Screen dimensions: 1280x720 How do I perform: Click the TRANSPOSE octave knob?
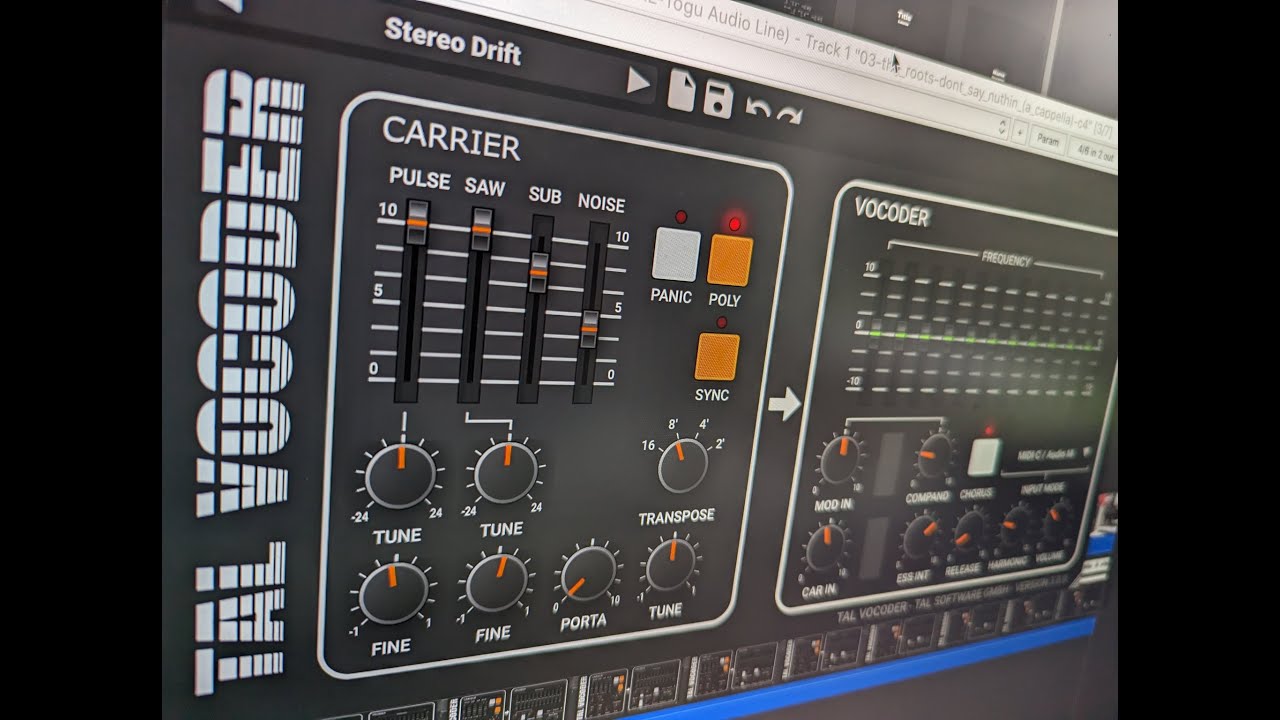(682, 465)
